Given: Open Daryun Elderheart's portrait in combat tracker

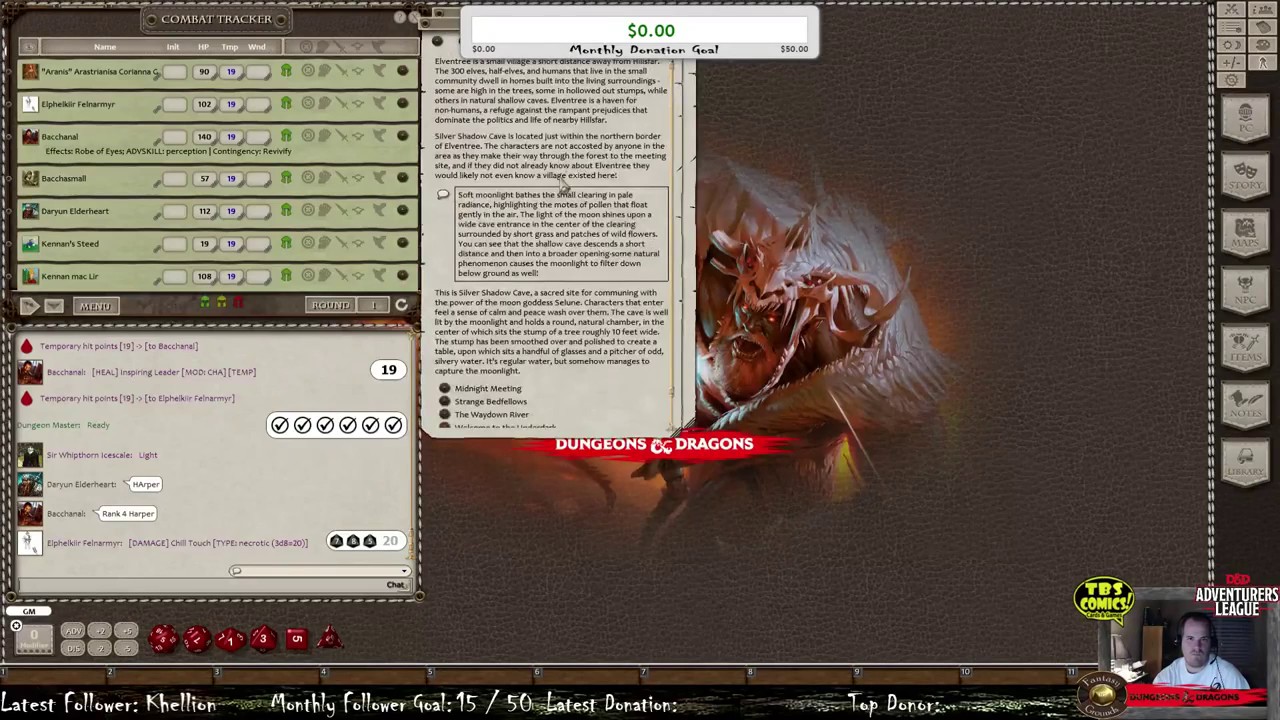Looking at the screenshot, I should (30, 211).
